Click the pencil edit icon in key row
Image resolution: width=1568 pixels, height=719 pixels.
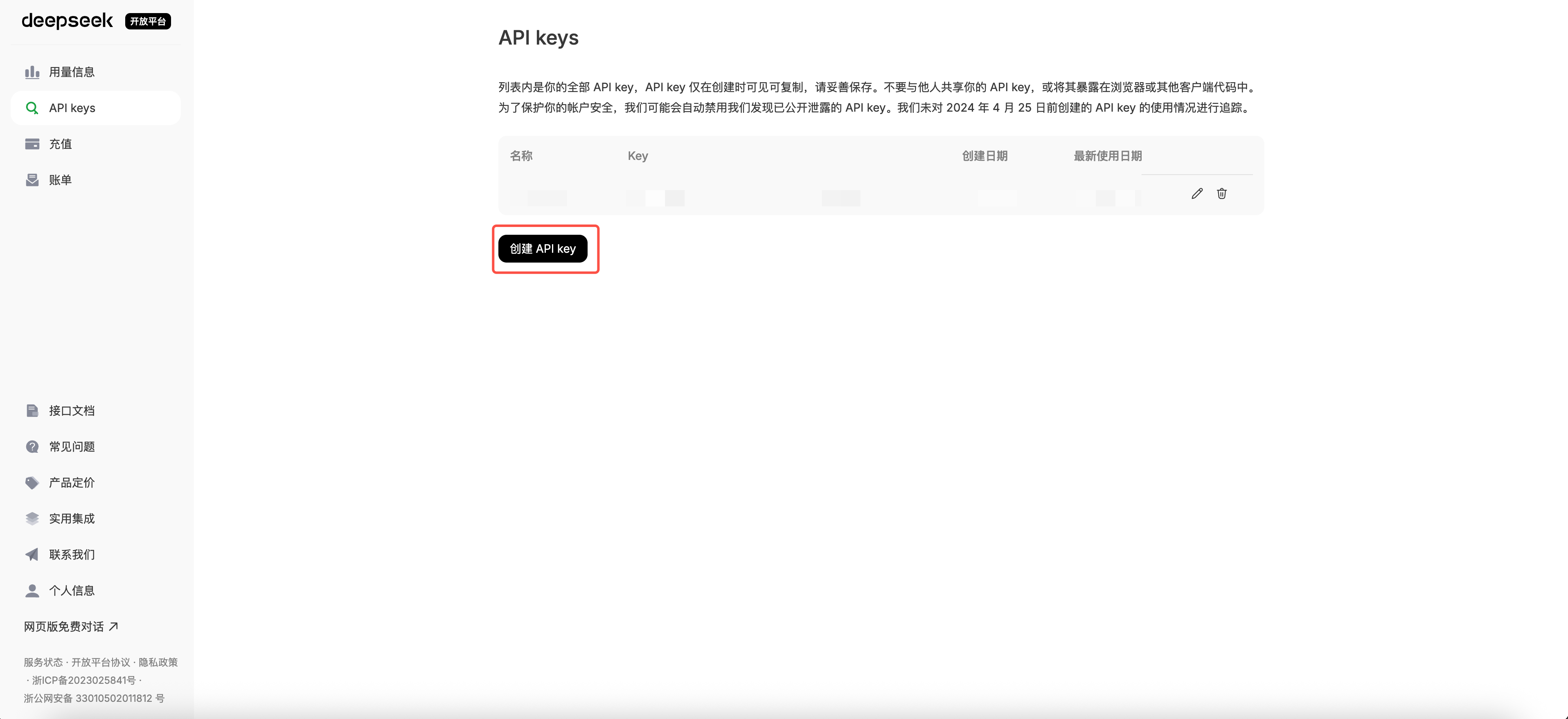1197,193
